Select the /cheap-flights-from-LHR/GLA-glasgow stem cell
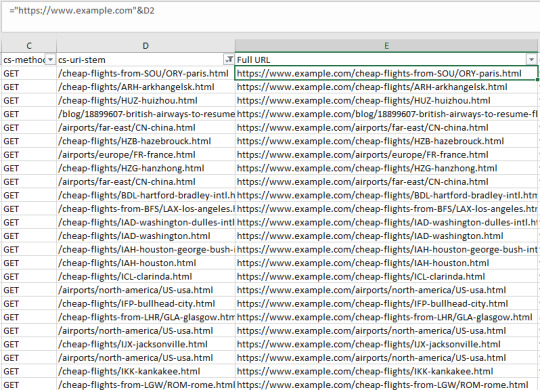This screenshot has height=390, width=540. [x=146, y=317]
